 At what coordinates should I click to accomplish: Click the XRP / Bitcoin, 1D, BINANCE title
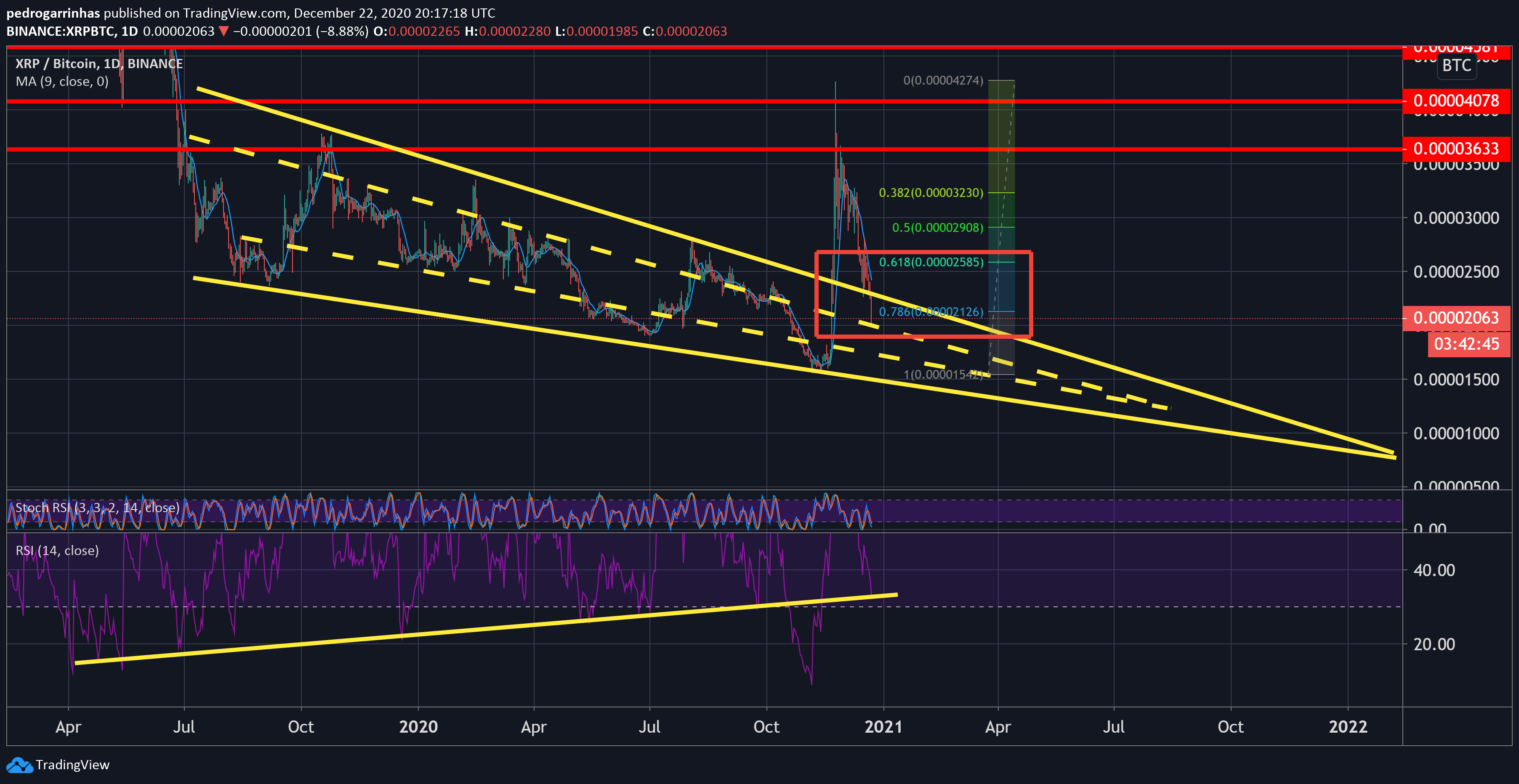click(99, 64)
